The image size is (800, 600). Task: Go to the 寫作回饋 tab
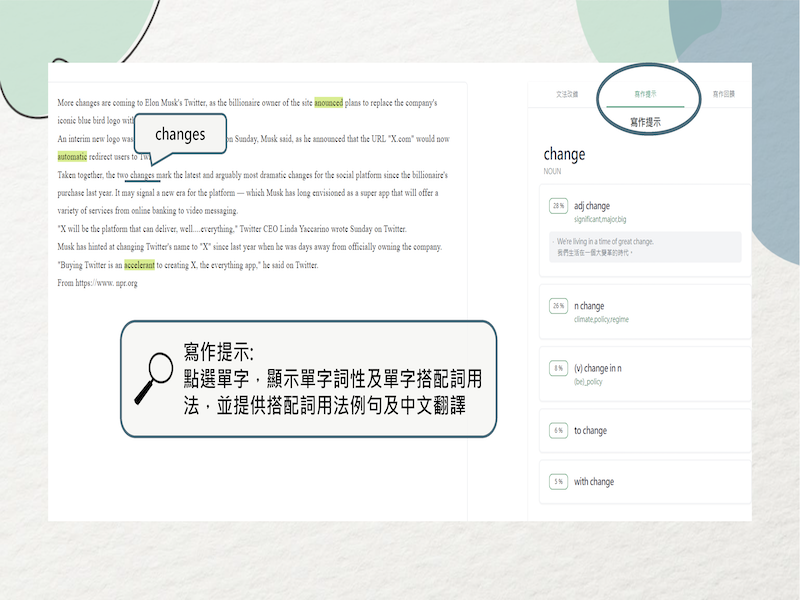(x=724, y=94)
